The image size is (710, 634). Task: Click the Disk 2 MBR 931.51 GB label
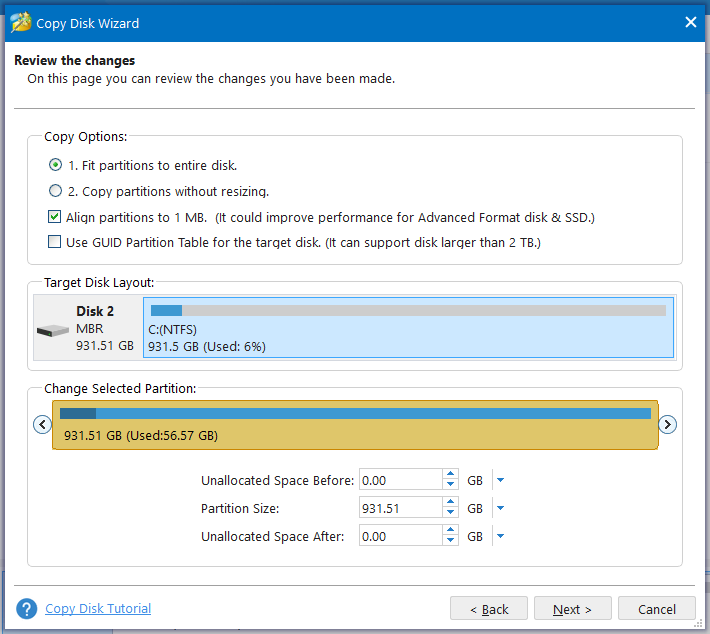pos(105,328)
